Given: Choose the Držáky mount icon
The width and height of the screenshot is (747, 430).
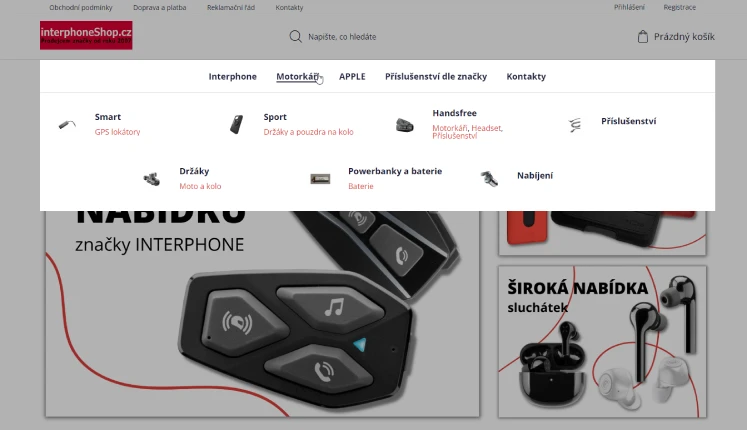Looking at the screenshot, I should click(151, 179).
